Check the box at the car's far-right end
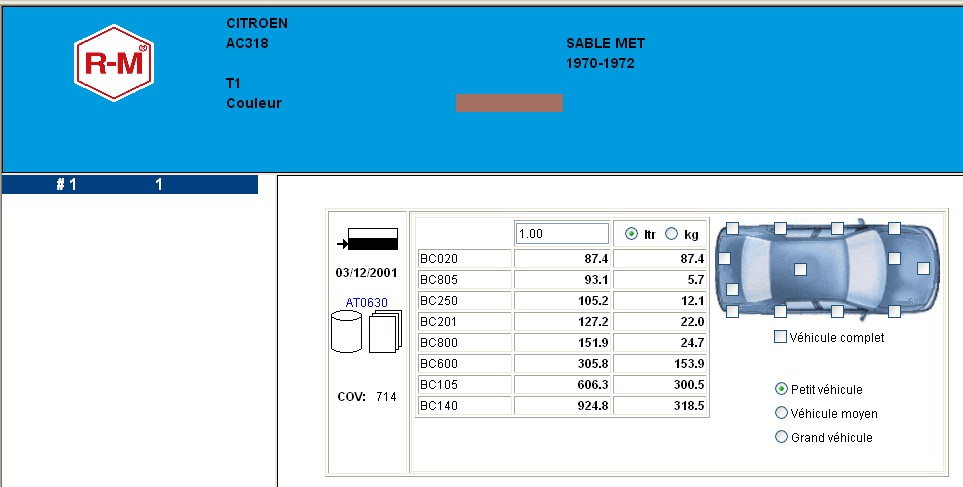 pyautogui.click(x=923, y=268)
